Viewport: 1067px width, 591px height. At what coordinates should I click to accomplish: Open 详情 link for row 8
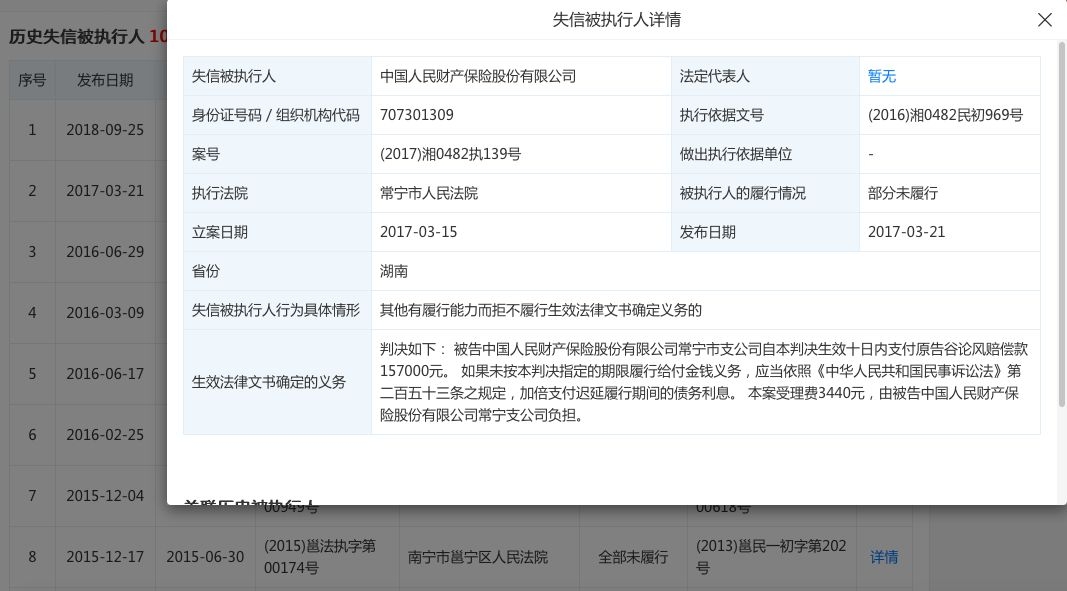(x=883, y=557)
